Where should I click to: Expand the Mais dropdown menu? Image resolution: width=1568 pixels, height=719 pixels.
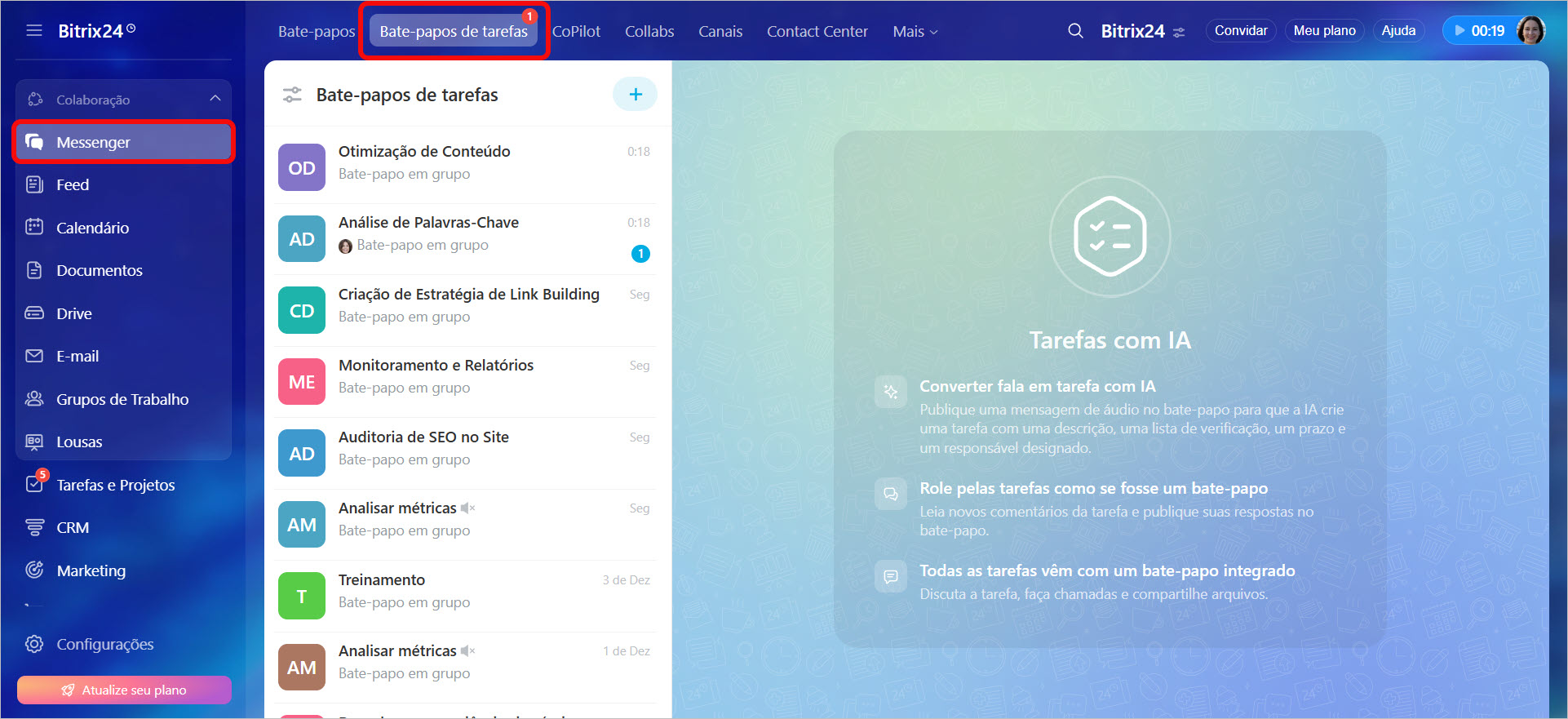tap(915, 32)
